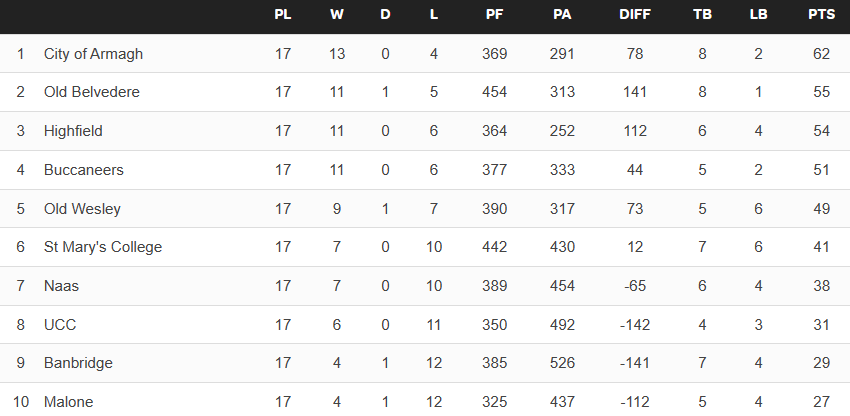
Task: Sort table by PTS column header
Action: click(x=822, y=15)
